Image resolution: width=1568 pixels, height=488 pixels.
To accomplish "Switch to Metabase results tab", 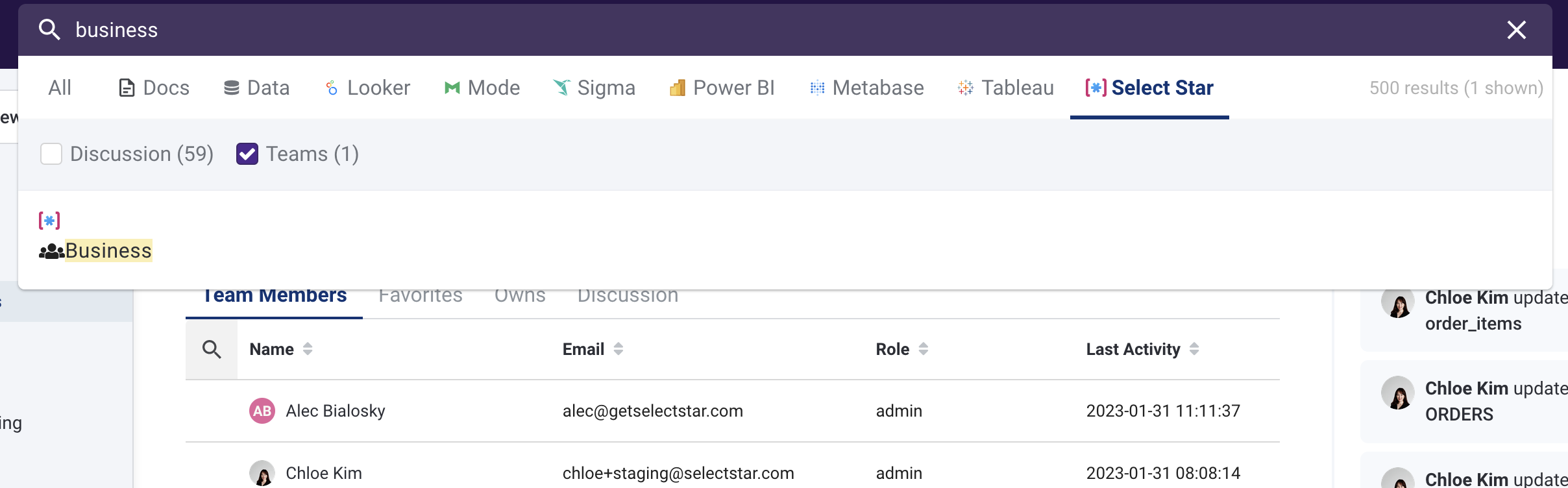I will click(x=866, y=88).
